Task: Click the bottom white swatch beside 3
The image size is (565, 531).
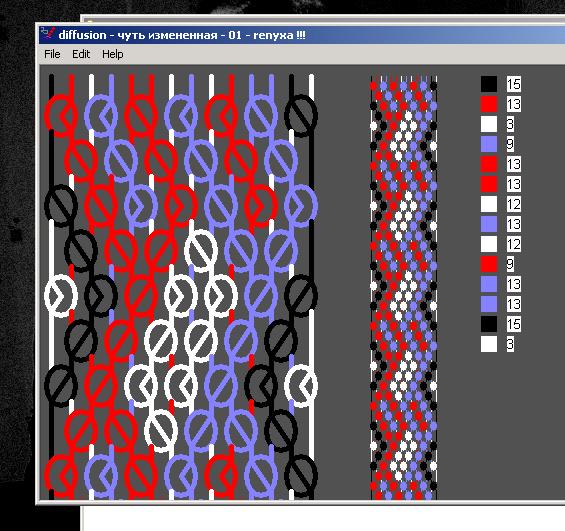Action: click(489, 344)
